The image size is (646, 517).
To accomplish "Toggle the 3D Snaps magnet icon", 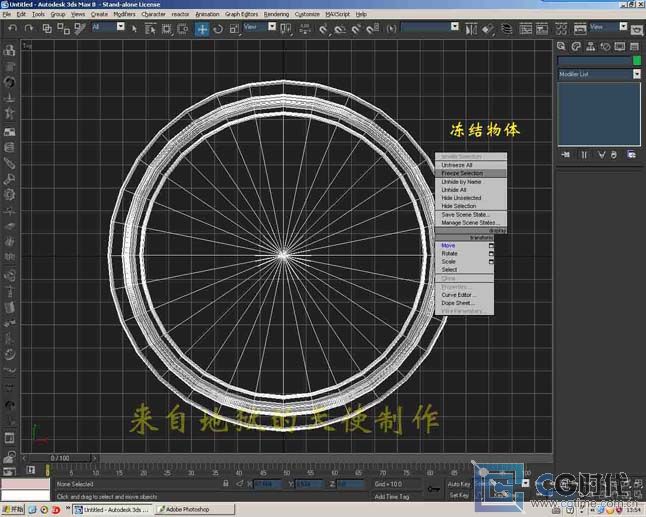I will [324, 29].
